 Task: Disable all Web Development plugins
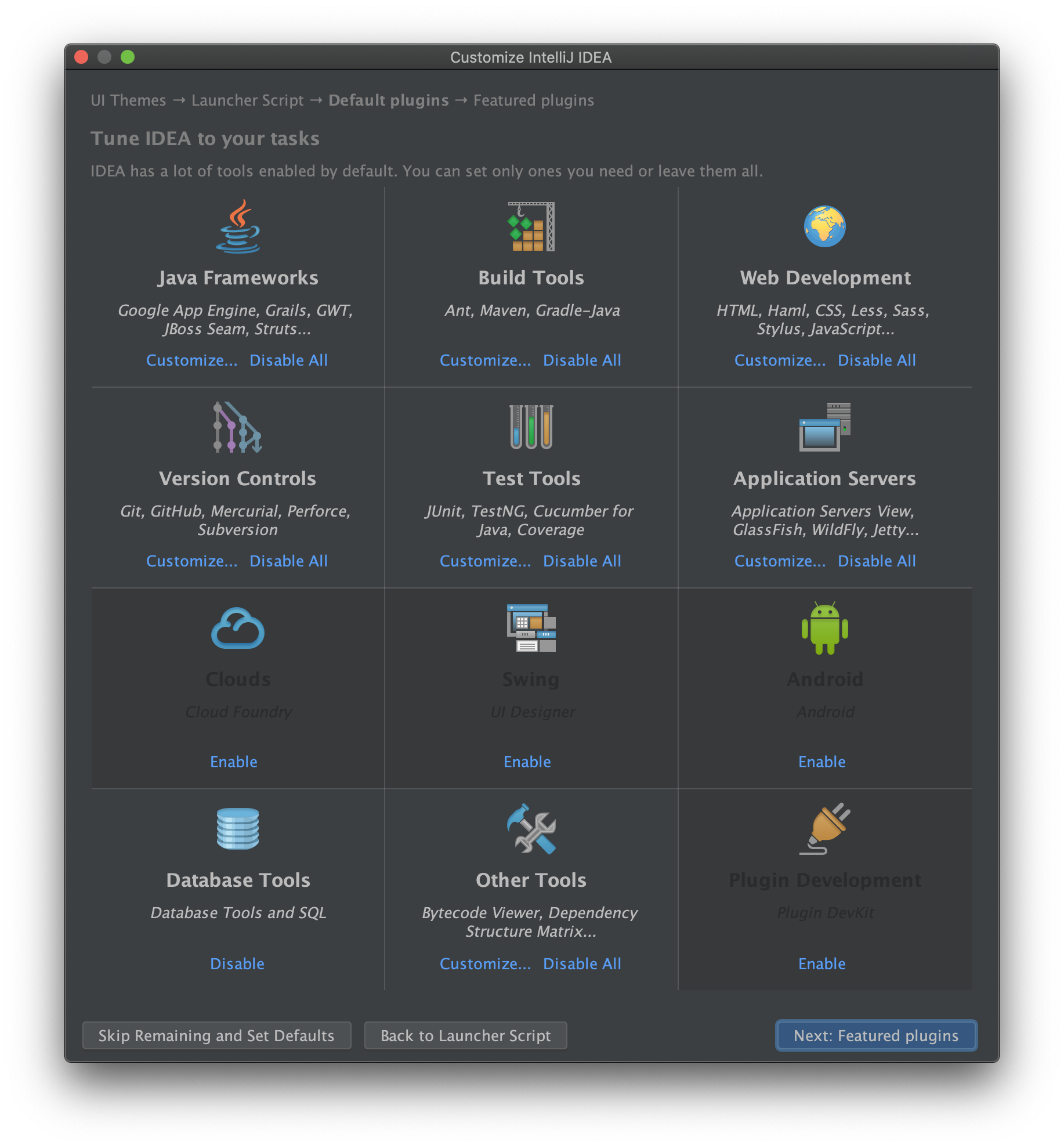[x=877, y=360]
